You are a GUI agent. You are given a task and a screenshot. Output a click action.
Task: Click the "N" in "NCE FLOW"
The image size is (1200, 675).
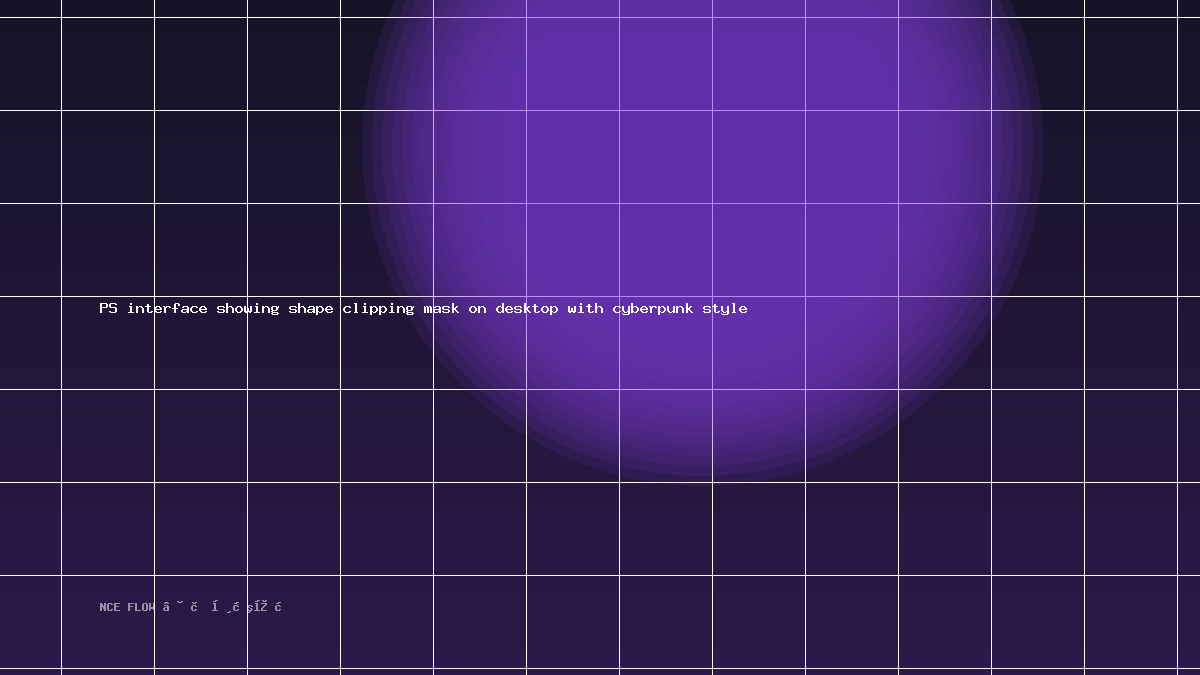click(x=103, y=607)
